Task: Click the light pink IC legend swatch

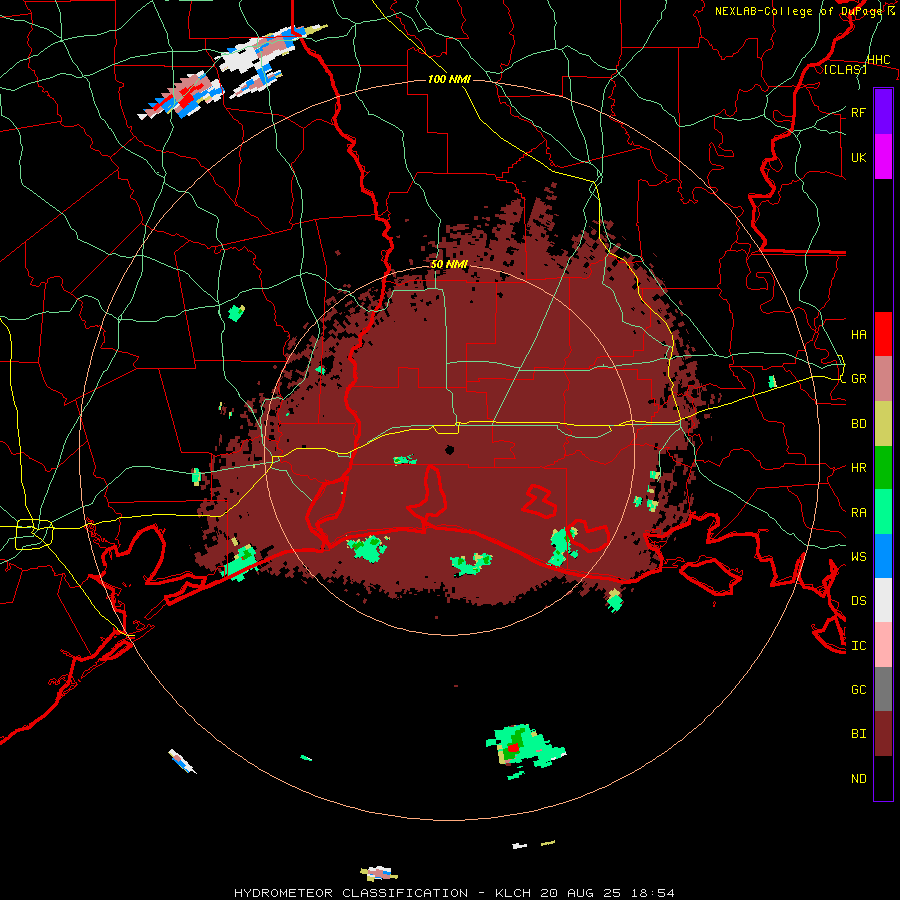Action: coord(883,645)
